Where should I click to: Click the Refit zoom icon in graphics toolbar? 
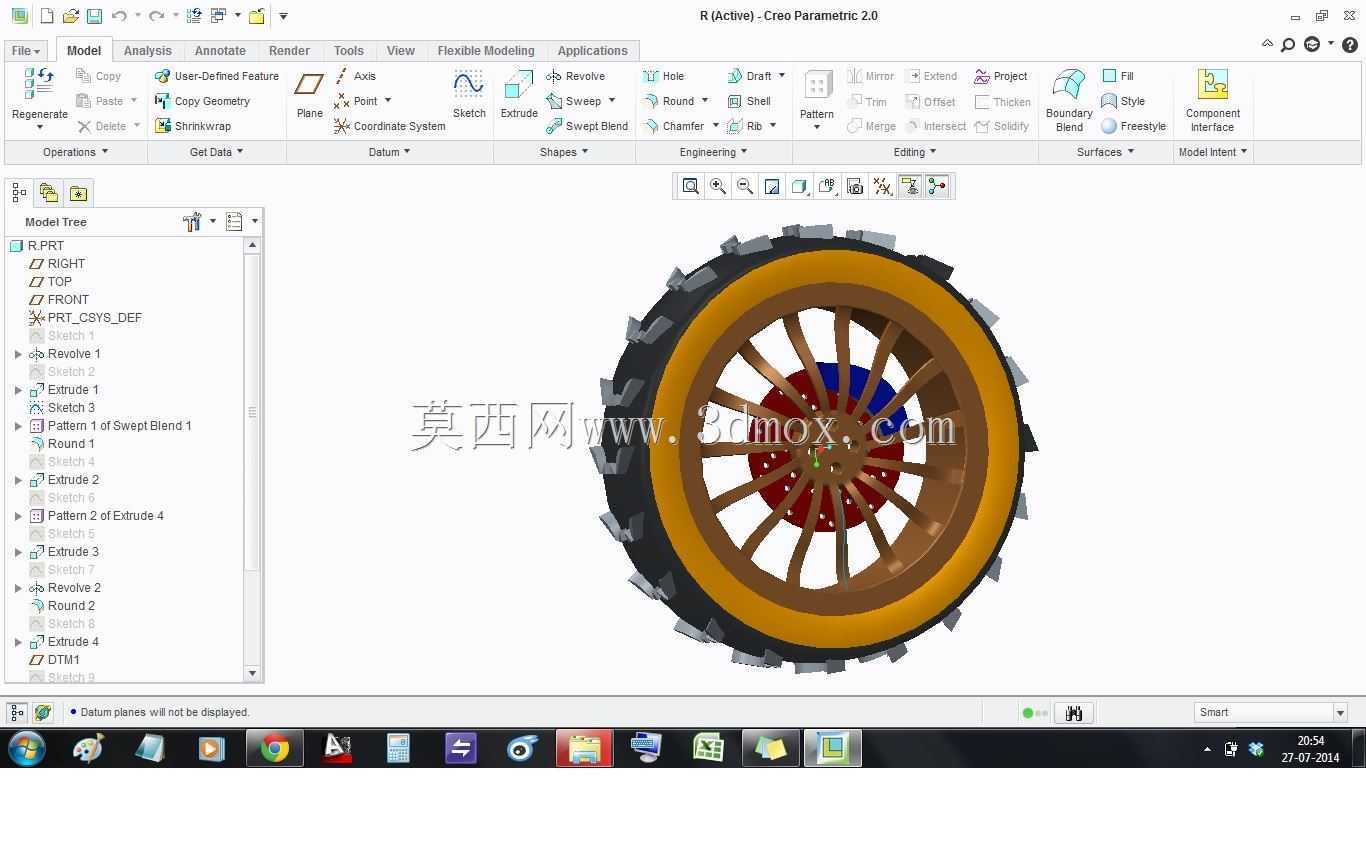click(x=690, y=186)
